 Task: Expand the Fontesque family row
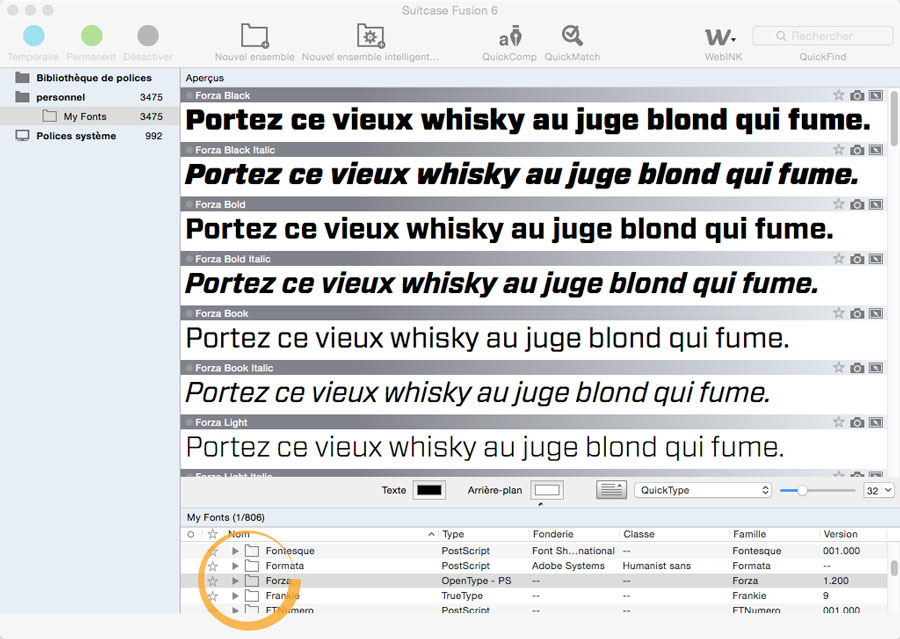[235, 551]
